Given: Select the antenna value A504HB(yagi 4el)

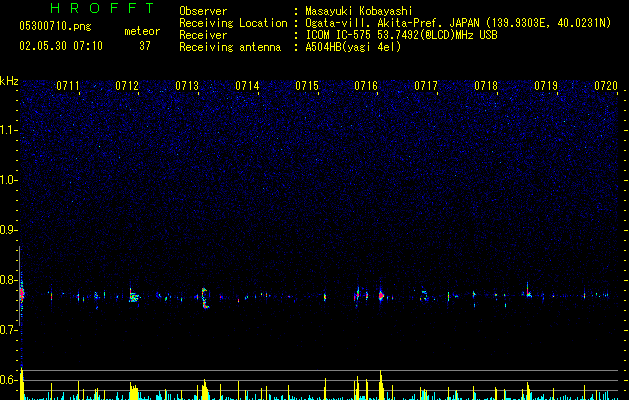Looking at the screenshot, I should coord(353,47).
